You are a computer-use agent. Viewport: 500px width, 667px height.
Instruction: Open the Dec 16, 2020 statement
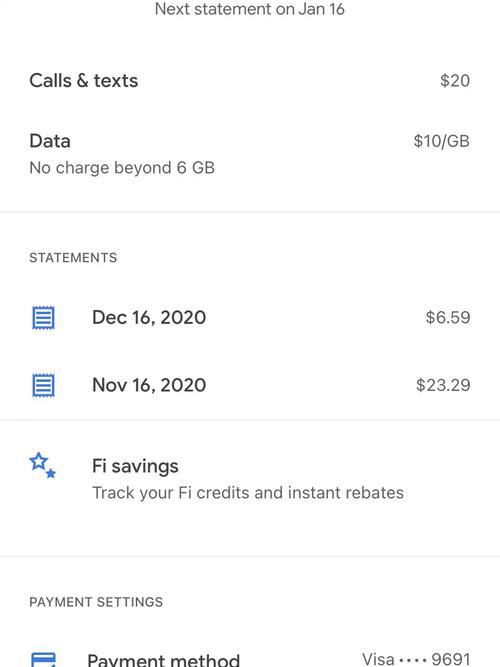pyautogui.click(x=250, y=317)
